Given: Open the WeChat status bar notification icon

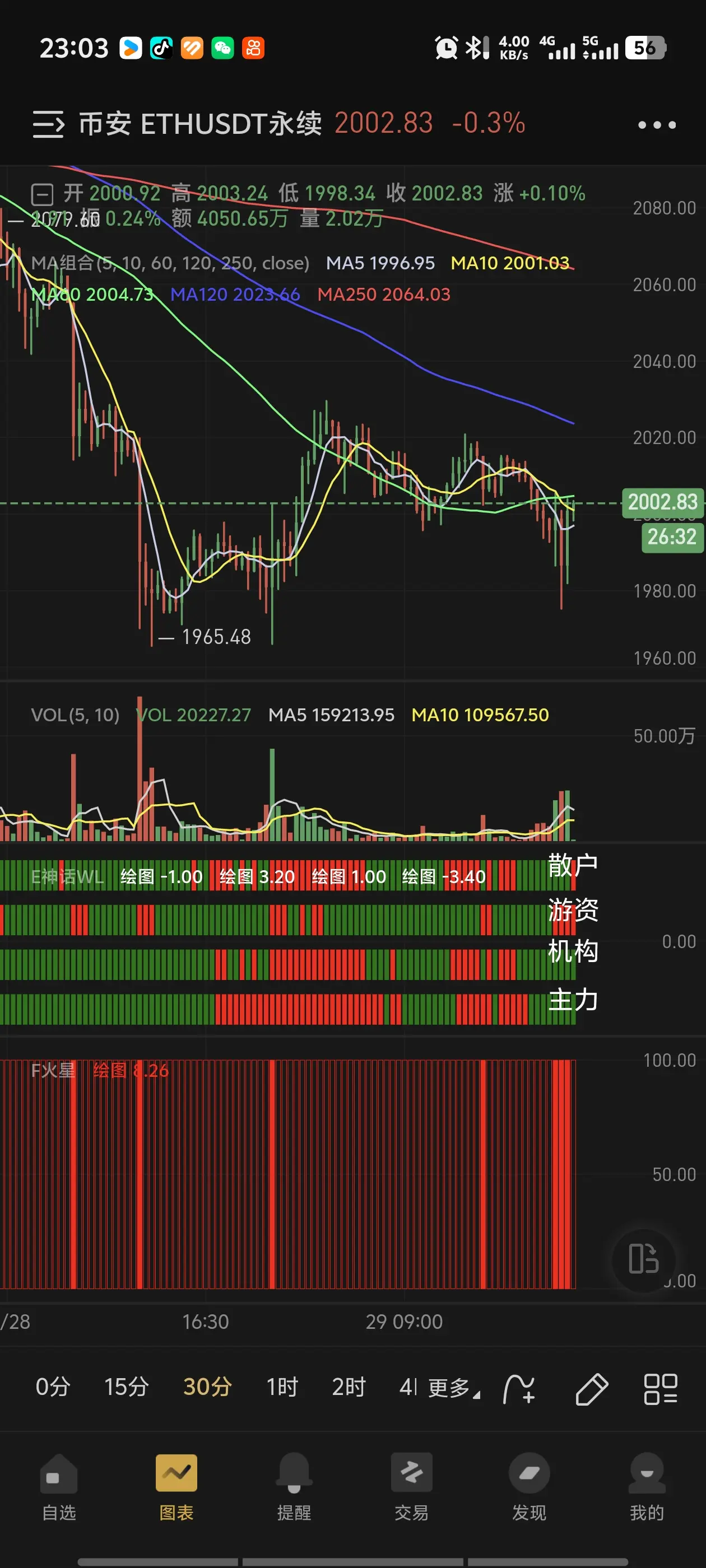Looking at the screenshot, I should [222, 48].
